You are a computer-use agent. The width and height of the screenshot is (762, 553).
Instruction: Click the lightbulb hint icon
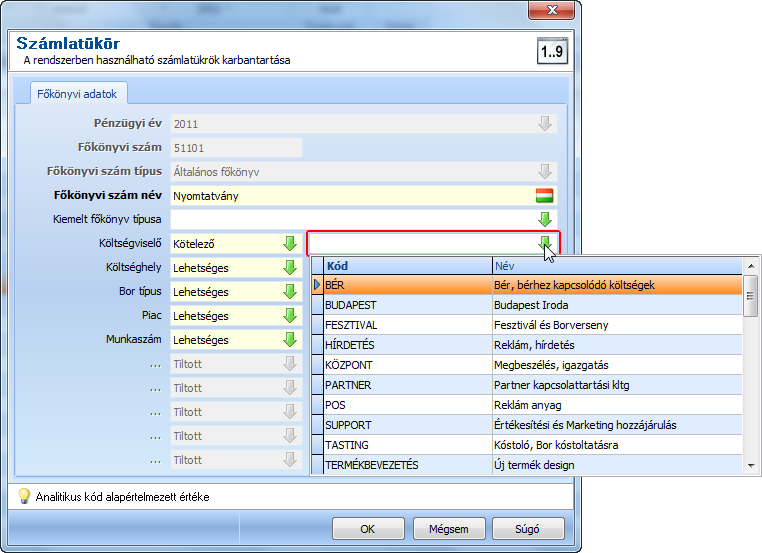click(x=23, y=496)
